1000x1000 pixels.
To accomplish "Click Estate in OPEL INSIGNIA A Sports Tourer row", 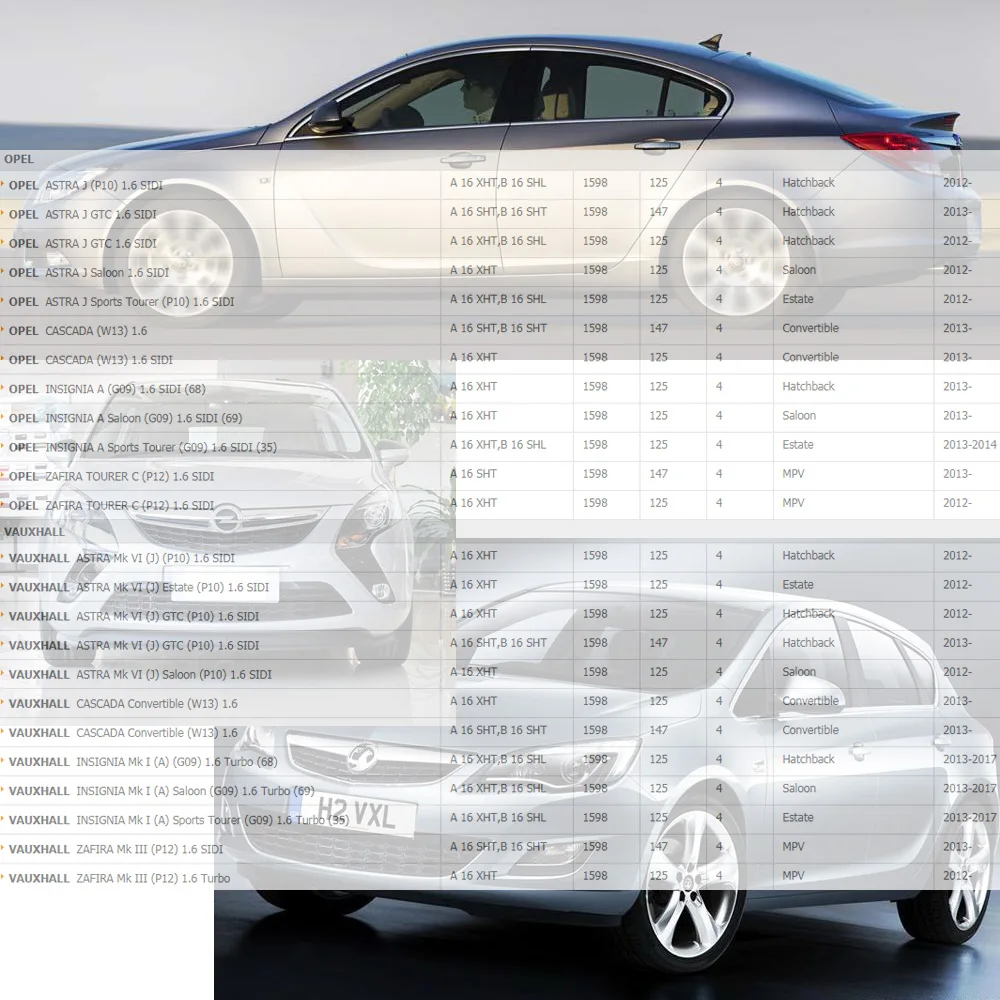I will pos(798,445).
